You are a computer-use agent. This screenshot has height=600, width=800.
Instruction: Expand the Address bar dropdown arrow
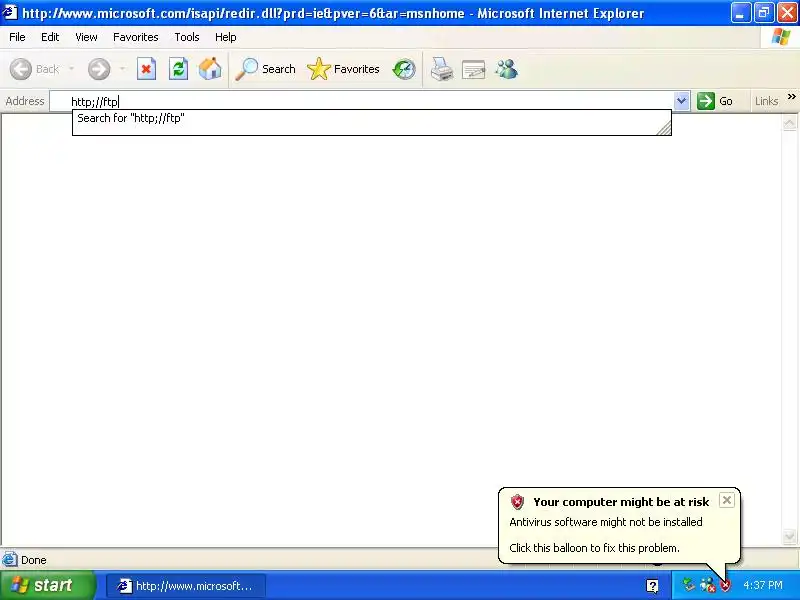pos(682,101)
